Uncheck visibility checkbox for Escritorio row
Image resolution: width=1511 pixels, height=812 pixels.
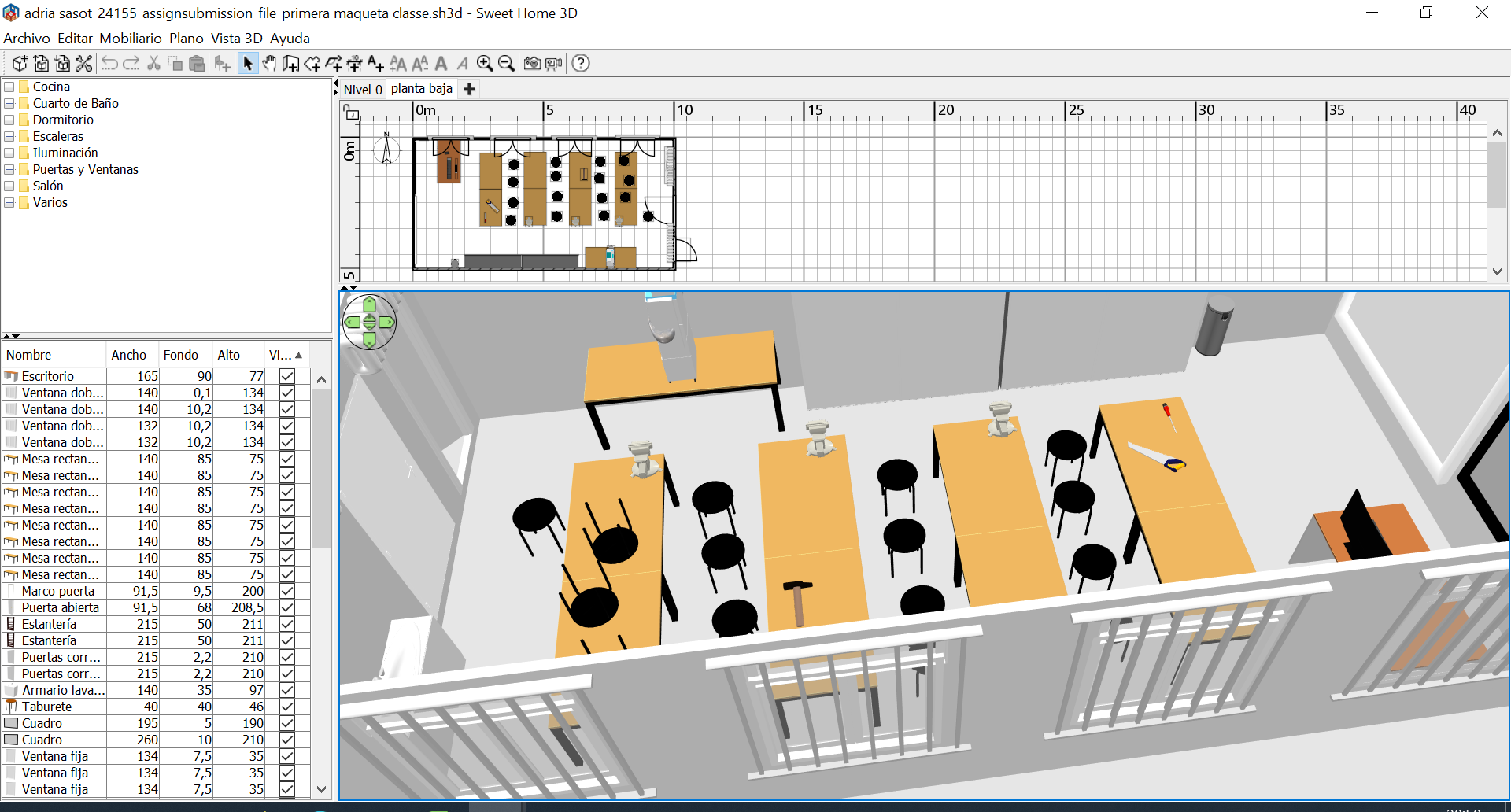coord(287,376)
